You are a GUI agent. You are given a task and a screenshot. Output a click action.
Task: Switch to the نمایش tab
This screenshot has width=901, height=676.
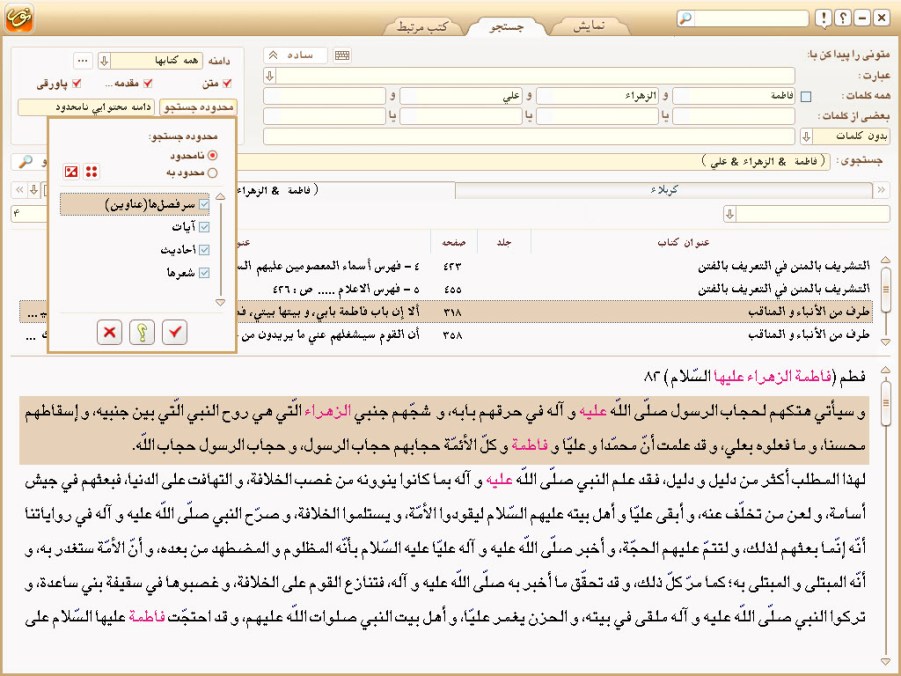pos(590,26)
